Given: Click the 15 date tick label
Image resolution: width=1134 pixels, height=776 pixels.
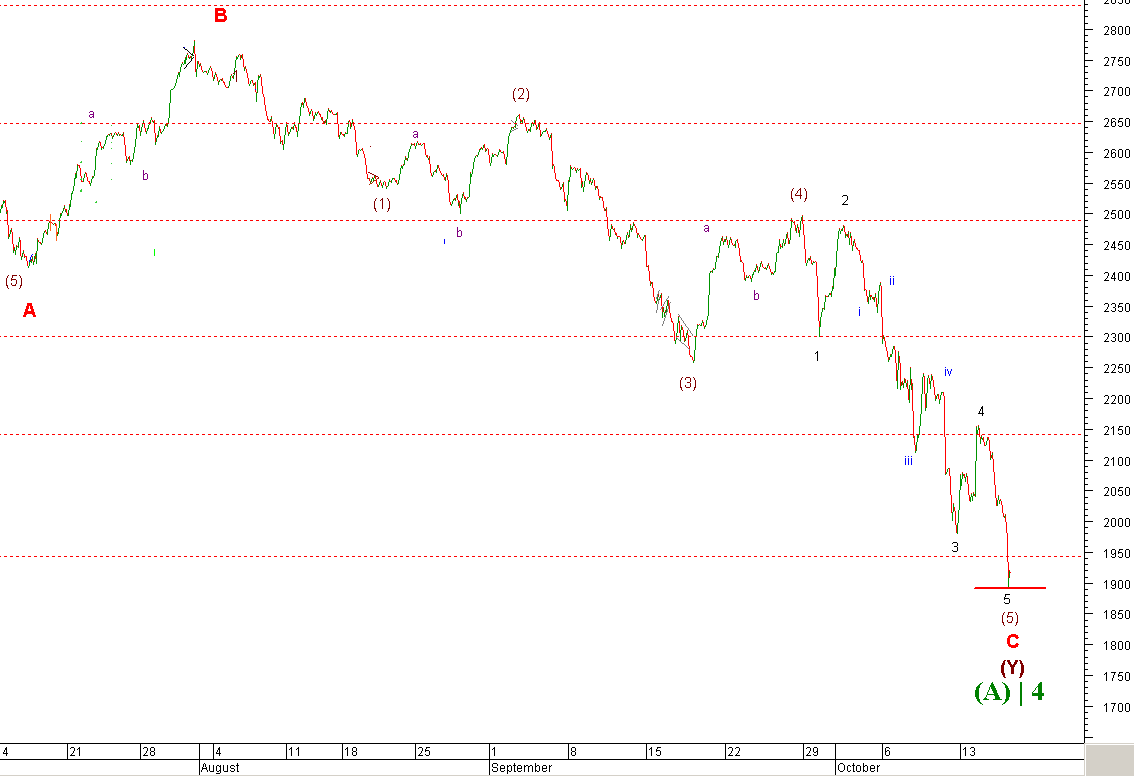Looking at the screenshot, I should (x=655, y=752).
